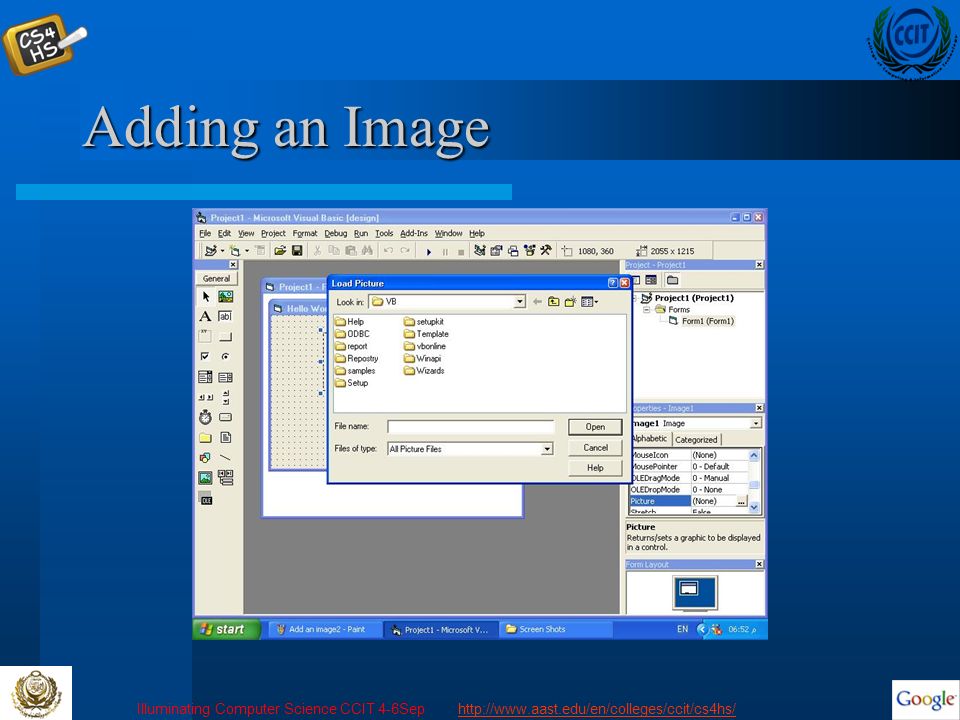This screenshot has height=720, width=960.
Task: Select the Image control in the toolbox
Action: pos(206,478)
